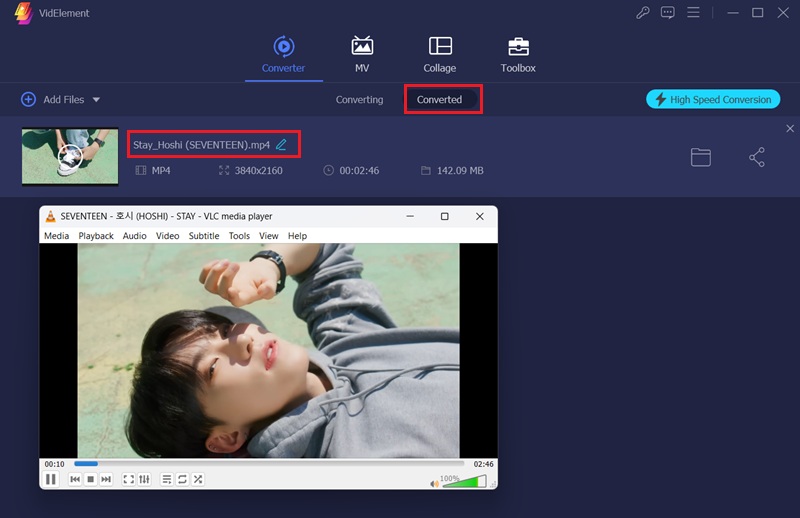Pause playback in VLC
The width and height of the screenshot is (800, 518).
pyautogui.click(x=51, y=479)
